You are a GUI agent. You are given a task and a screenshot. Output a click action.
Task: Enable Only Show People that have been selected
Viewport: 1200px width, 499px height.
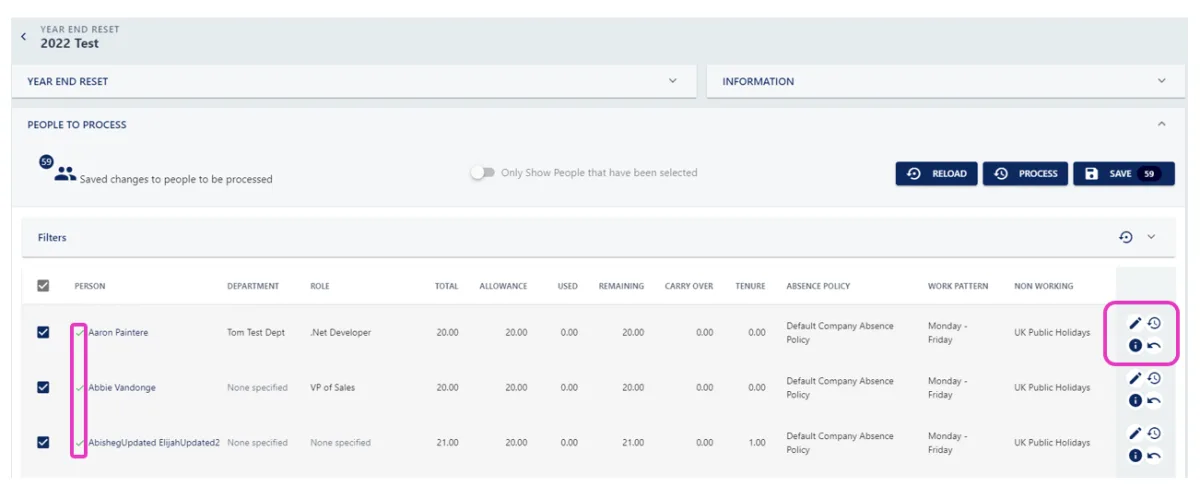coord(483,173)
